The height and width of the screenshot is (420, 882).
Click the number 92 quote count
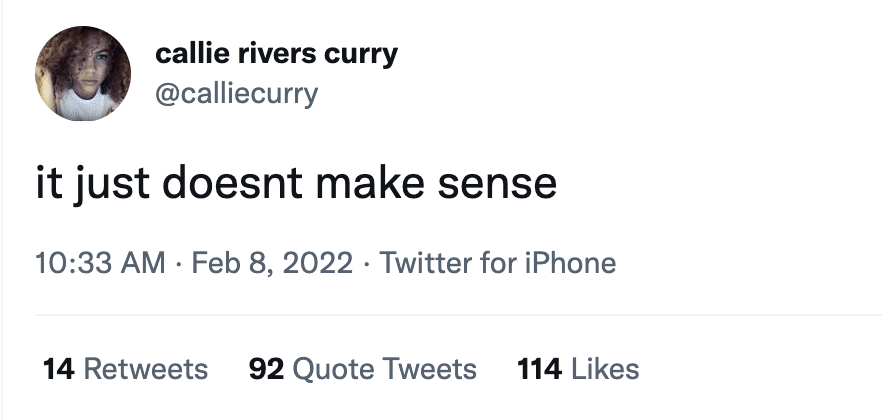coord(265,369)
